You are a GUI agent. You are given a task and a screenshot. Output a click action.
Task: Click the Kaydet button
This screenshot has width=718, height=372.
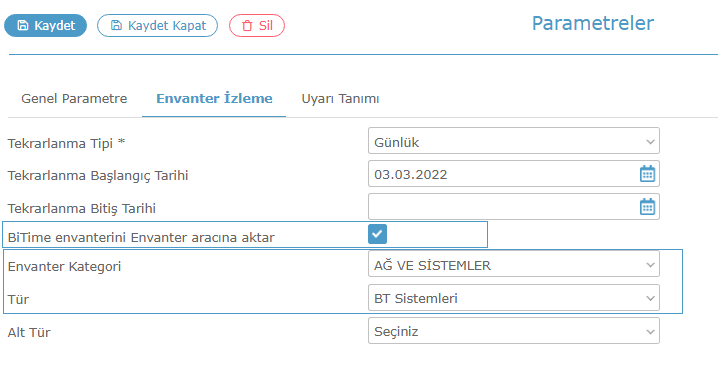[45, 25]
